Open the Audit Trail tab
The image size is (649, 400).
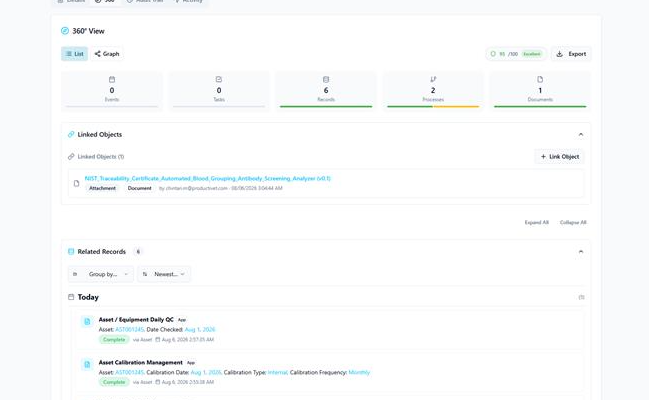pos(145,1)
